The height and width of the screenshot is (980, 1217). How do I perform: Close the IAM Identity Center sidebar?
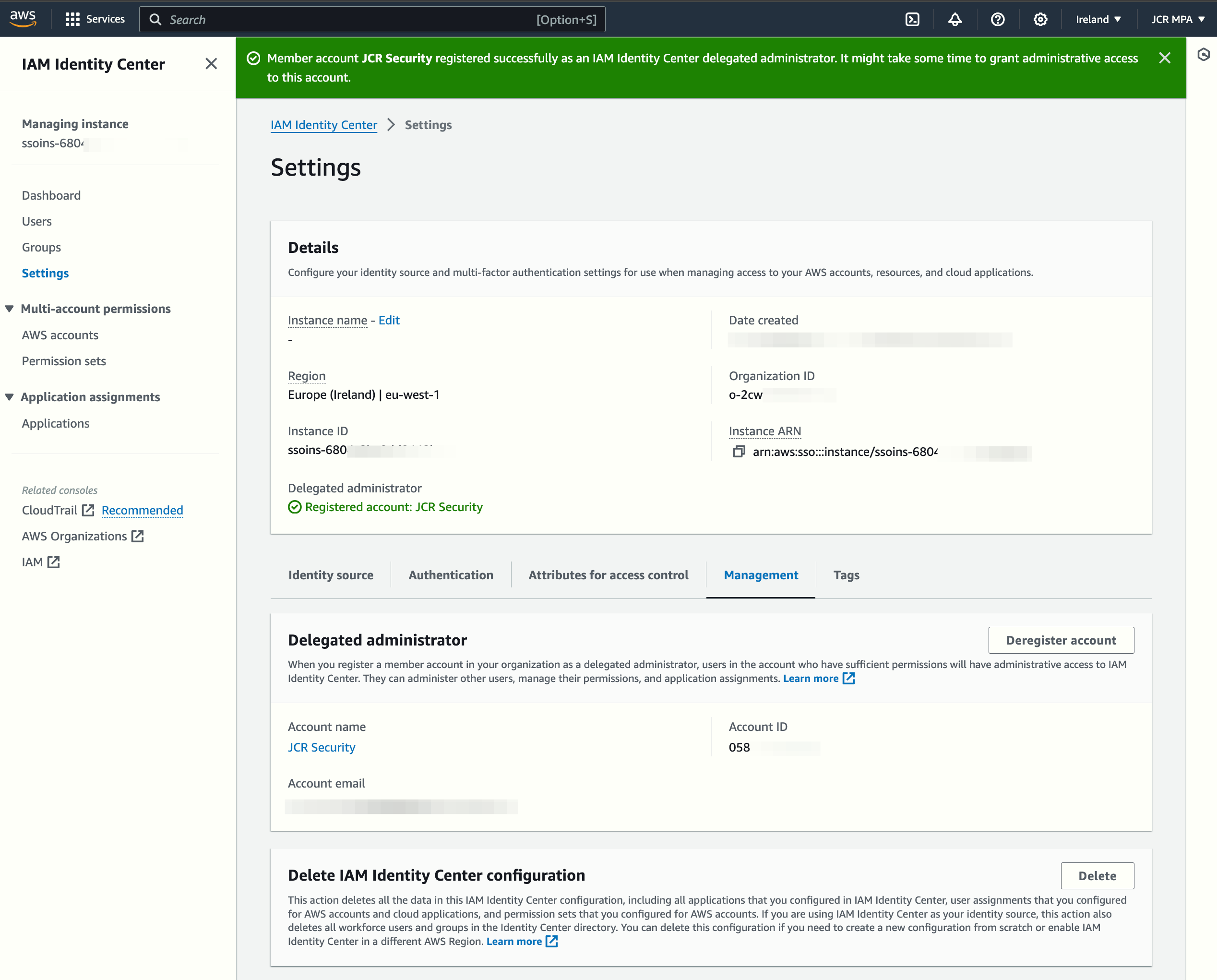tap(211, 64)
